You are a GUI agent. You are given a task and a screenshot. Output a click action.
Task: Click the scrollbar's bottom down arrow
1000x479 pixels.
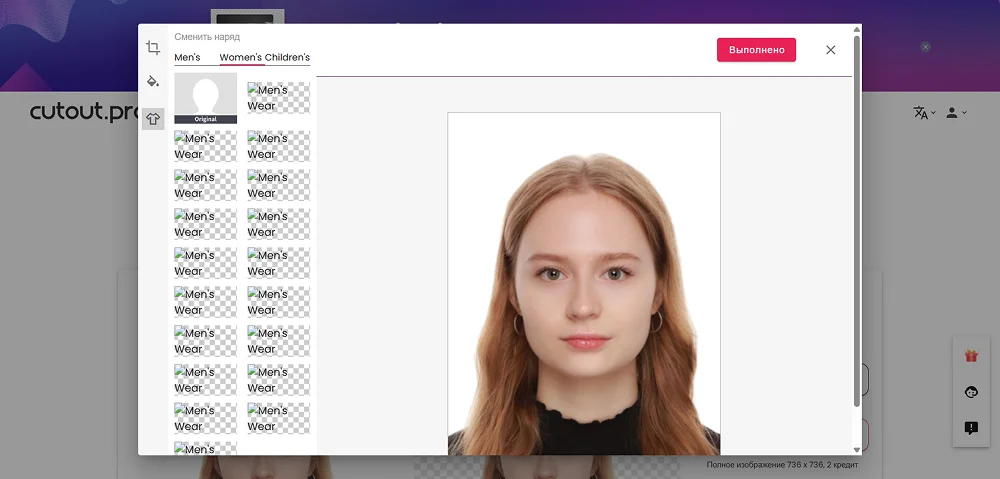857,450
